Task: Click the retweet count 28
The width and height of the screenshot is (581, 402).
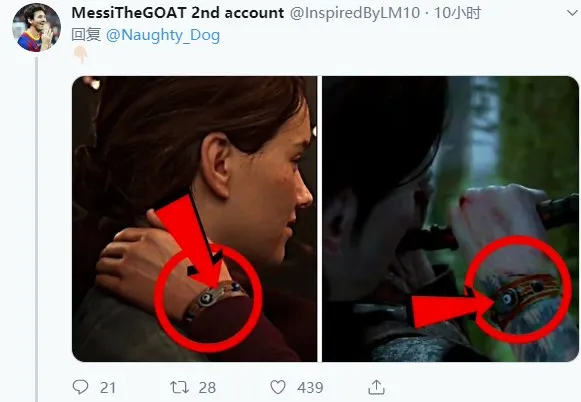Action: pos(207,388)
